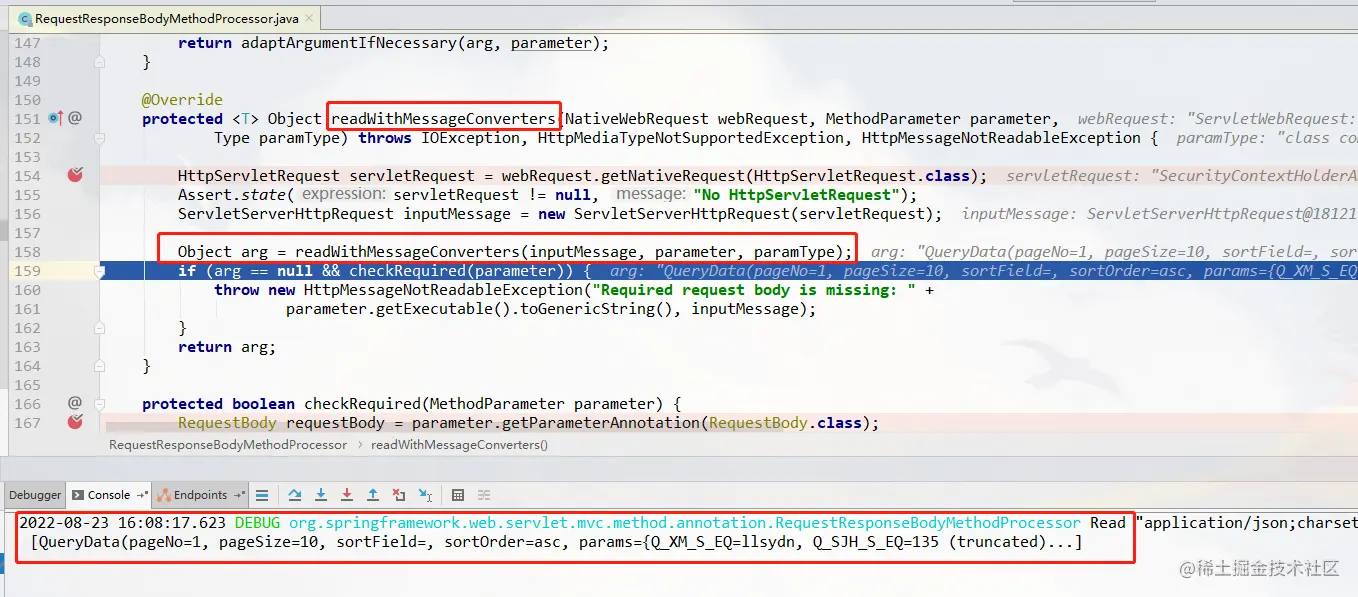The image size is (1358, 597).
Task: Click the readWithMessageConverters() breadcrumb
Action: [x=459, y=444]
